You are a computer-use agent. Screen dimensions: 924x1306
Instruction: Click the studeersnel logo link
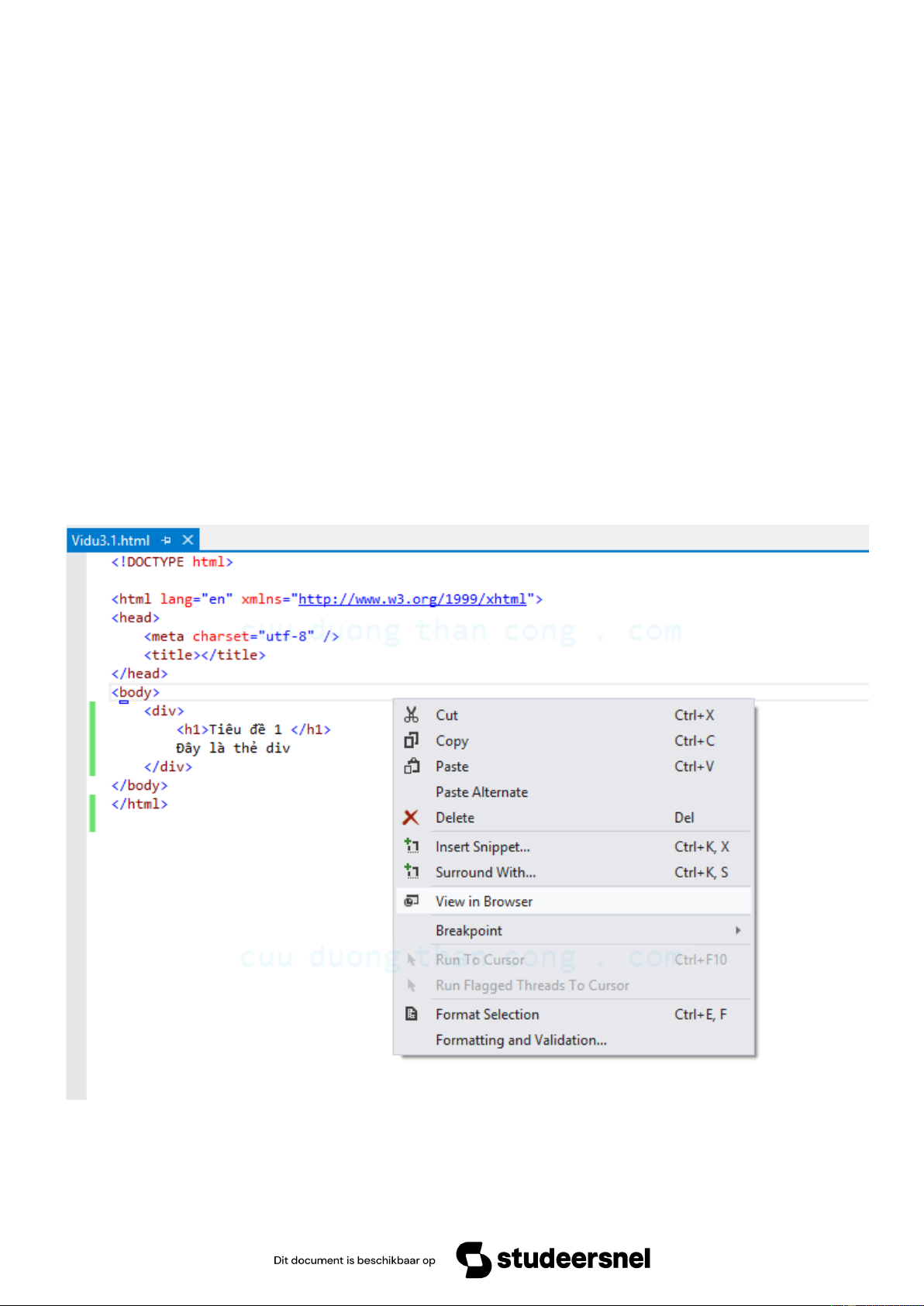coord(553,1259)
